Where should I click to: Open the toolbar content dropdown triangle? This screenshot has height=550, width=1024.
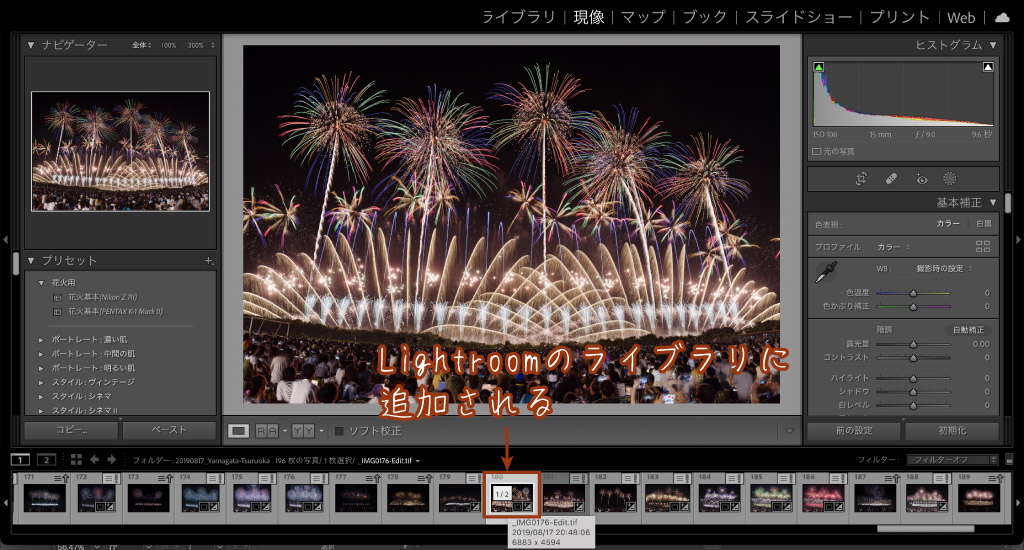pyautogui.click(x=789, y=431)
